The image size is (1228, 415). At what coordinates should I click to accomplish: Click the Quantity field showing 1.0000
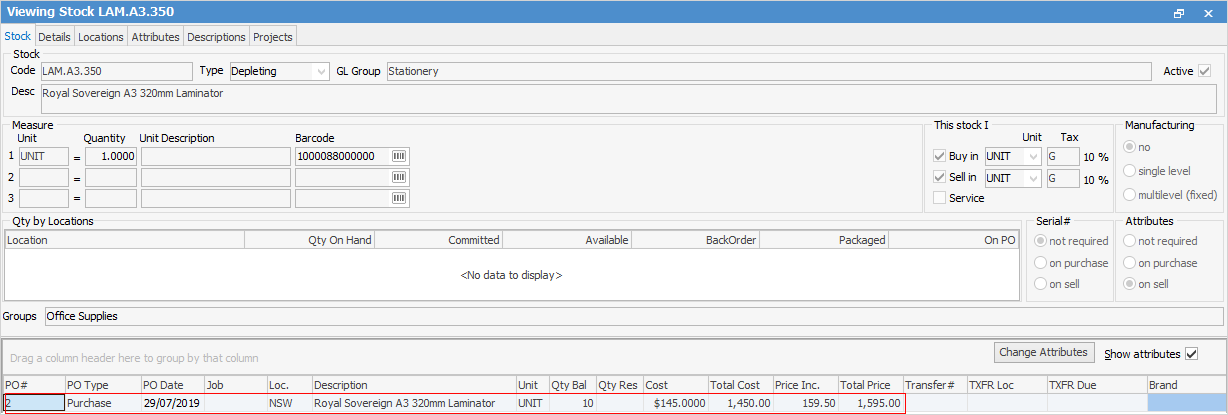(111, 156)
